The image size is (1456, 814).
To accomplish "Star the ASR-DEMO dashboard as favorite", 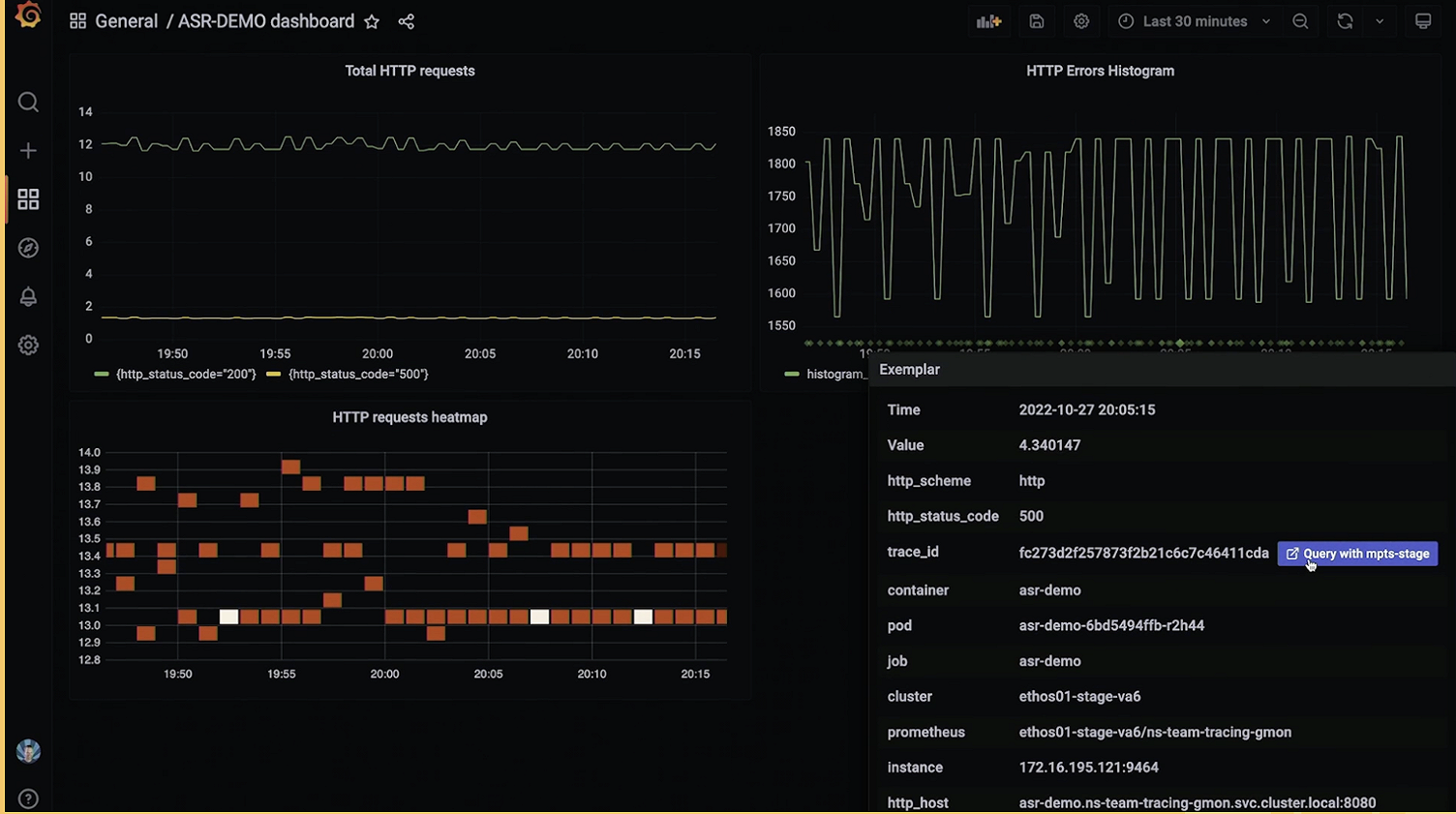I will pyautogui.click(x=372, y=20).
